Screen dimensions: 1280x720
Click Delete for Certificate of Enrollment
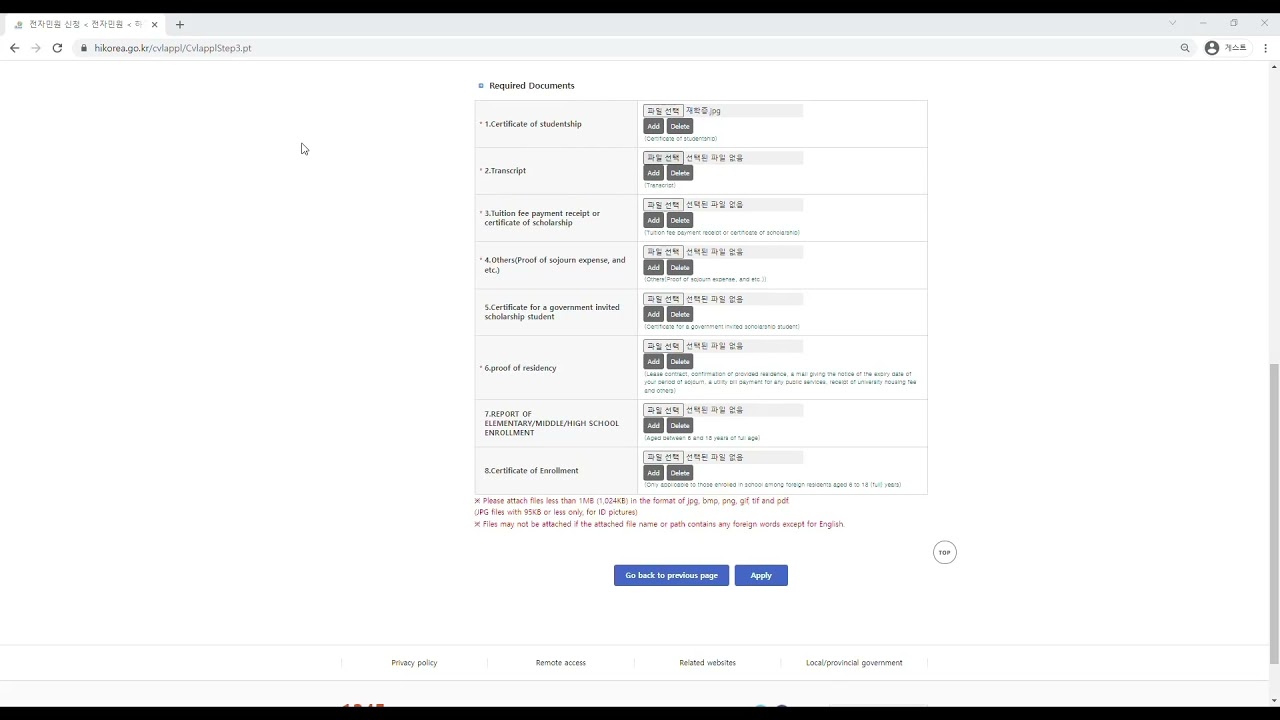coord(680,472)
